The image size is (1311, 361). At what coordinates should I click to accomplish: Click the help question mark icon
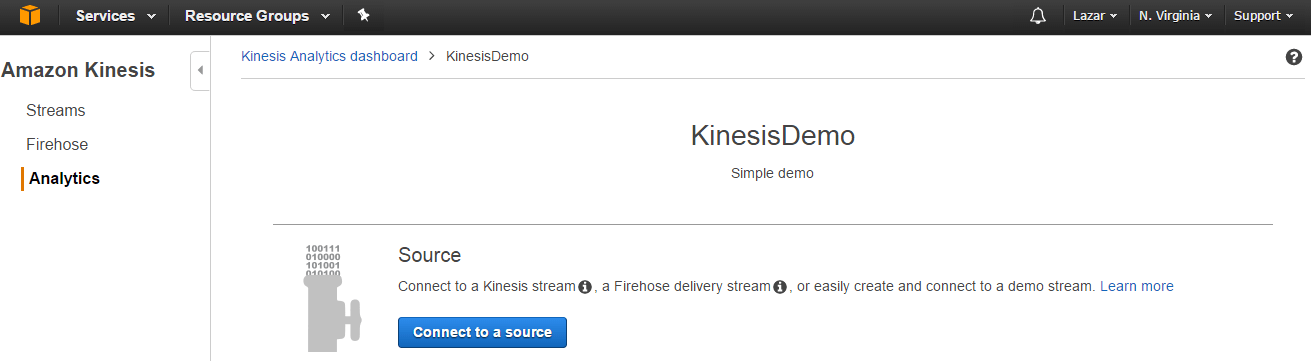pos(1293,57)
